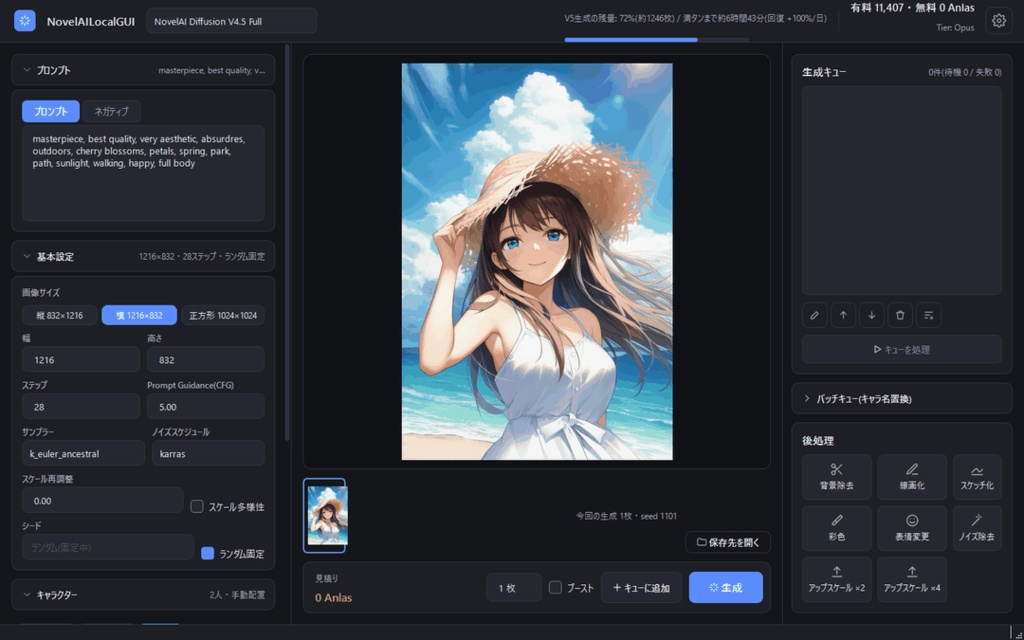The height and width of the screenshot is (640, 1024).
Task: Click the ステップ field showing 28
Action: coord(81,406)
